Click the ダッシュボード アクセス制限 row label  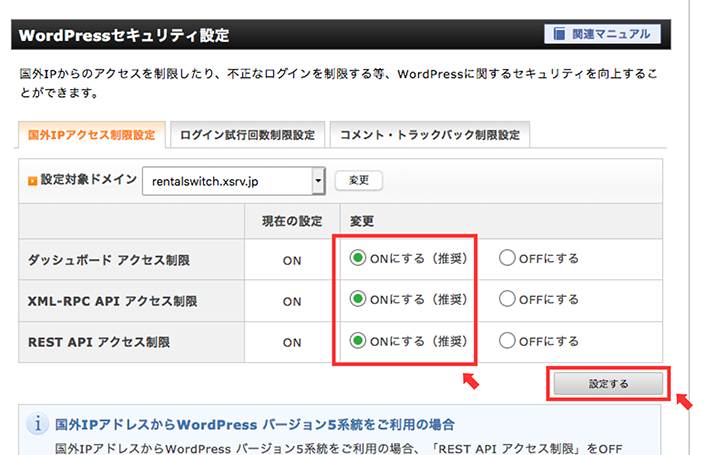pos(109,260)
